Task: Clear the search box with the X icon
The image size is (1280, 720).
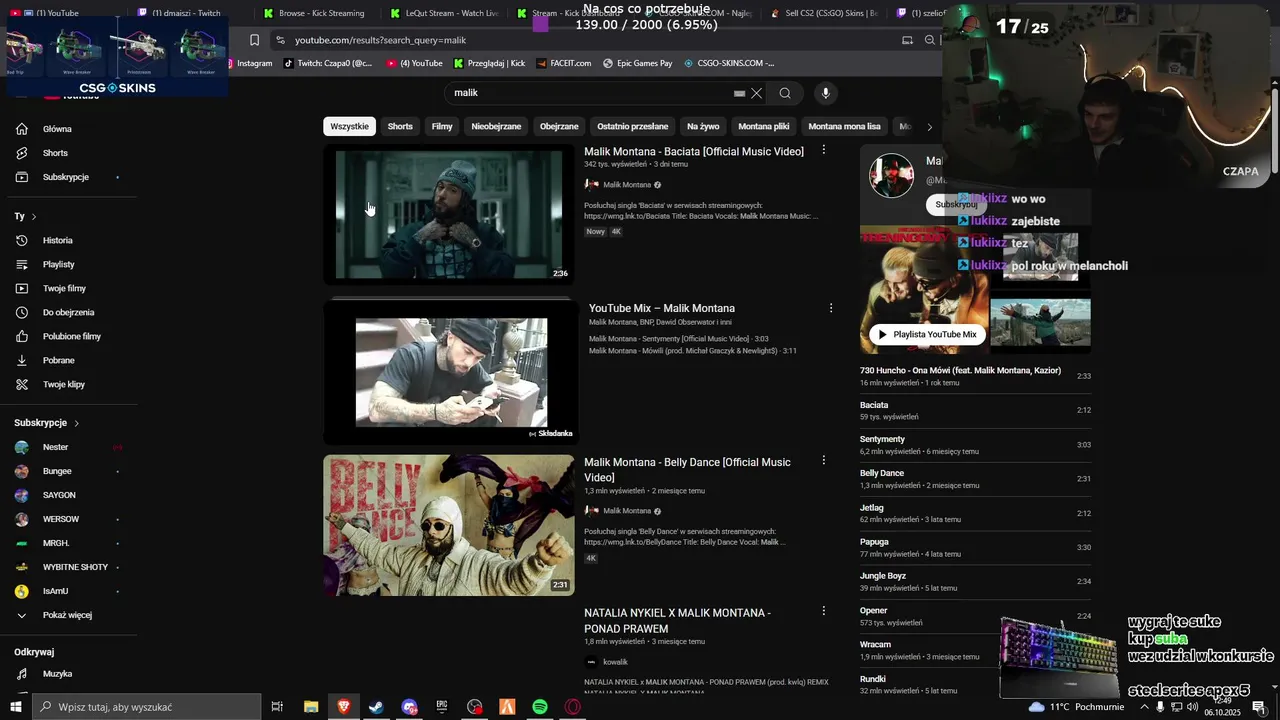Action: pyautogui.click(x=757, y=93)
